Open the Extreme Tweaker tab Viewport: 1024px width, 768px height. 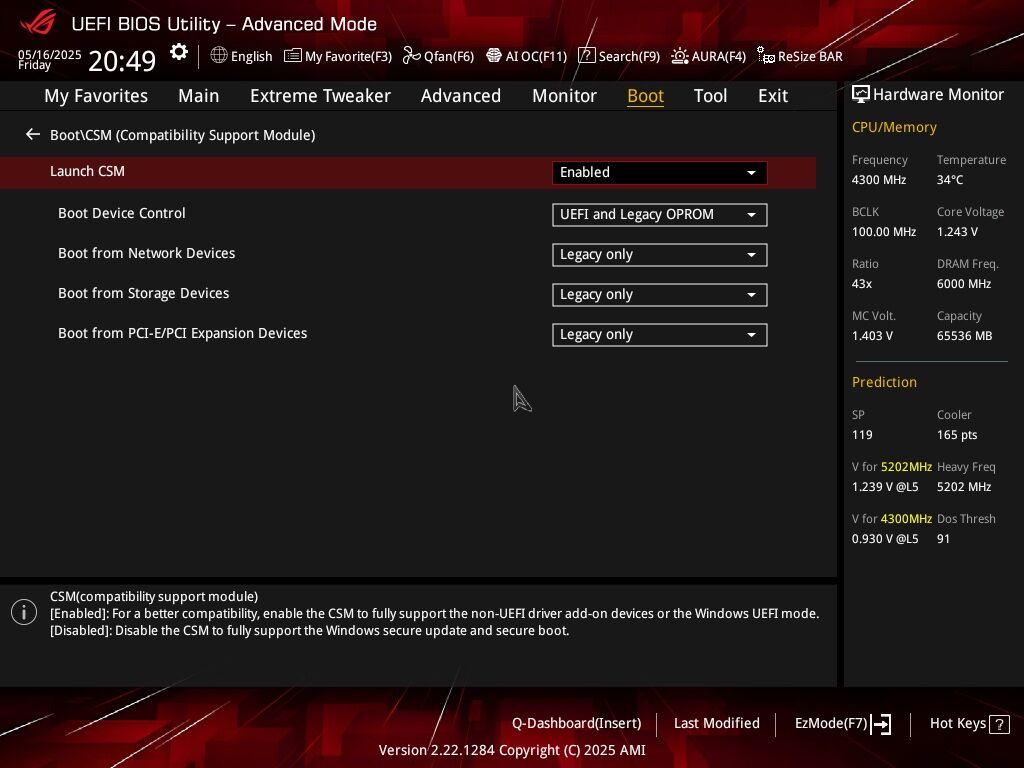[320, 96]
